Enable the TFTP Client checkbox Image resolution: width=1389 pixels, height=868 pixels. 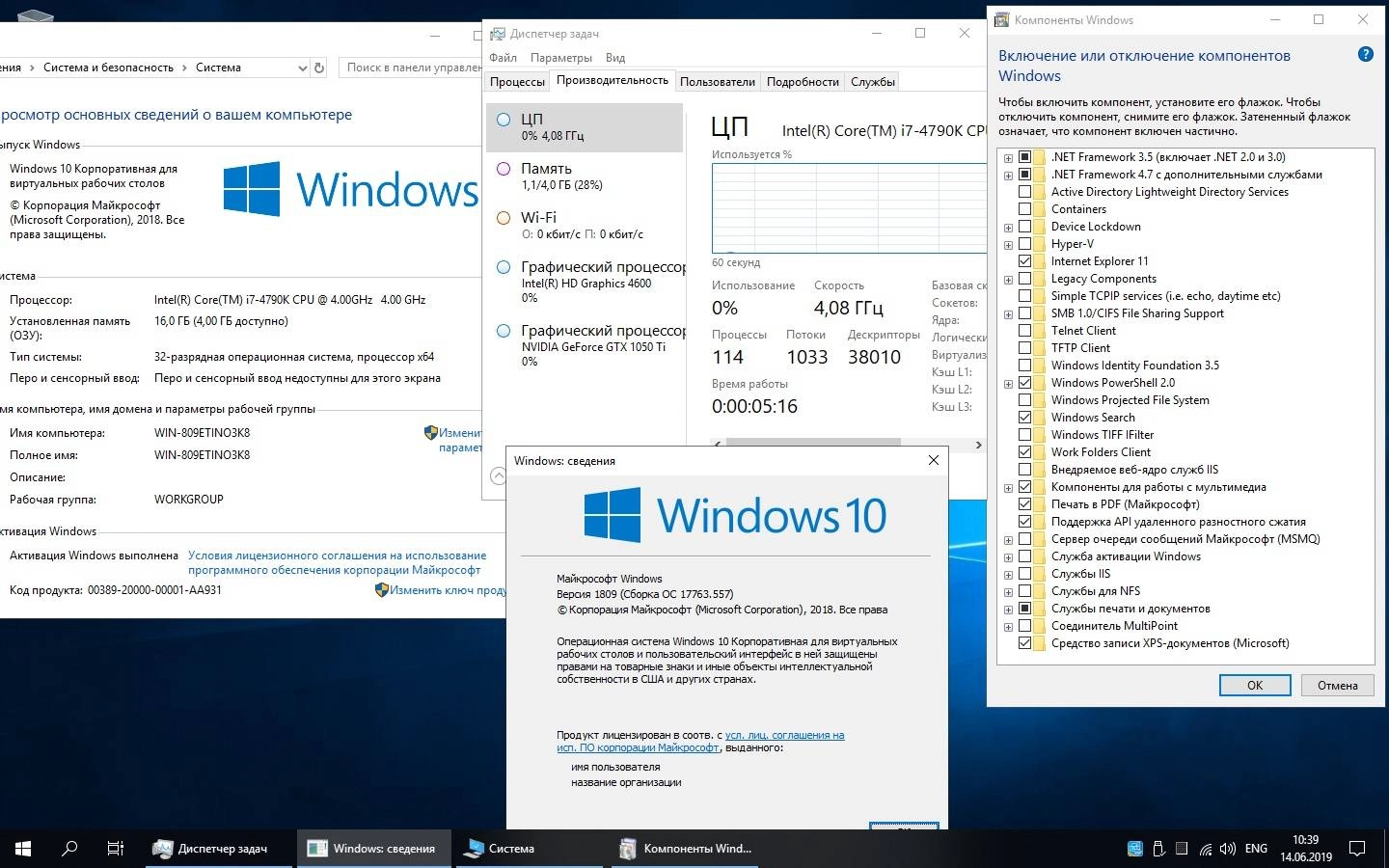pyautogui.click(x=1024, y=348)
